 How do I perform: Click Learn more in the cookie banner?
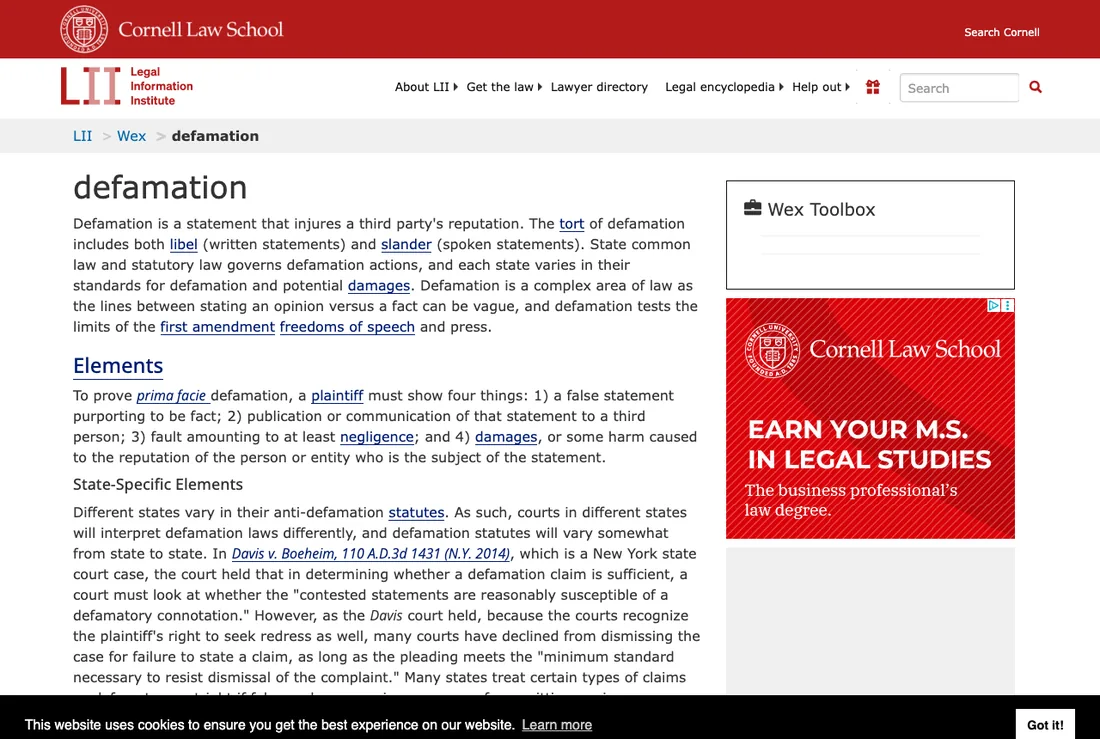pos(557,725)
